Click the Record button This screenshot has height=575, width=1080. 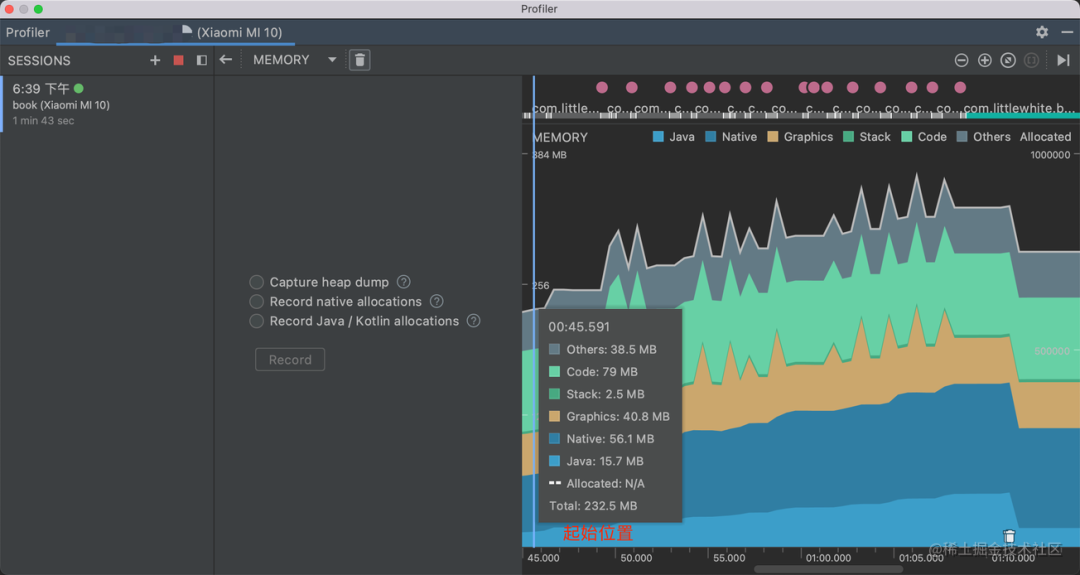[290, 359]
